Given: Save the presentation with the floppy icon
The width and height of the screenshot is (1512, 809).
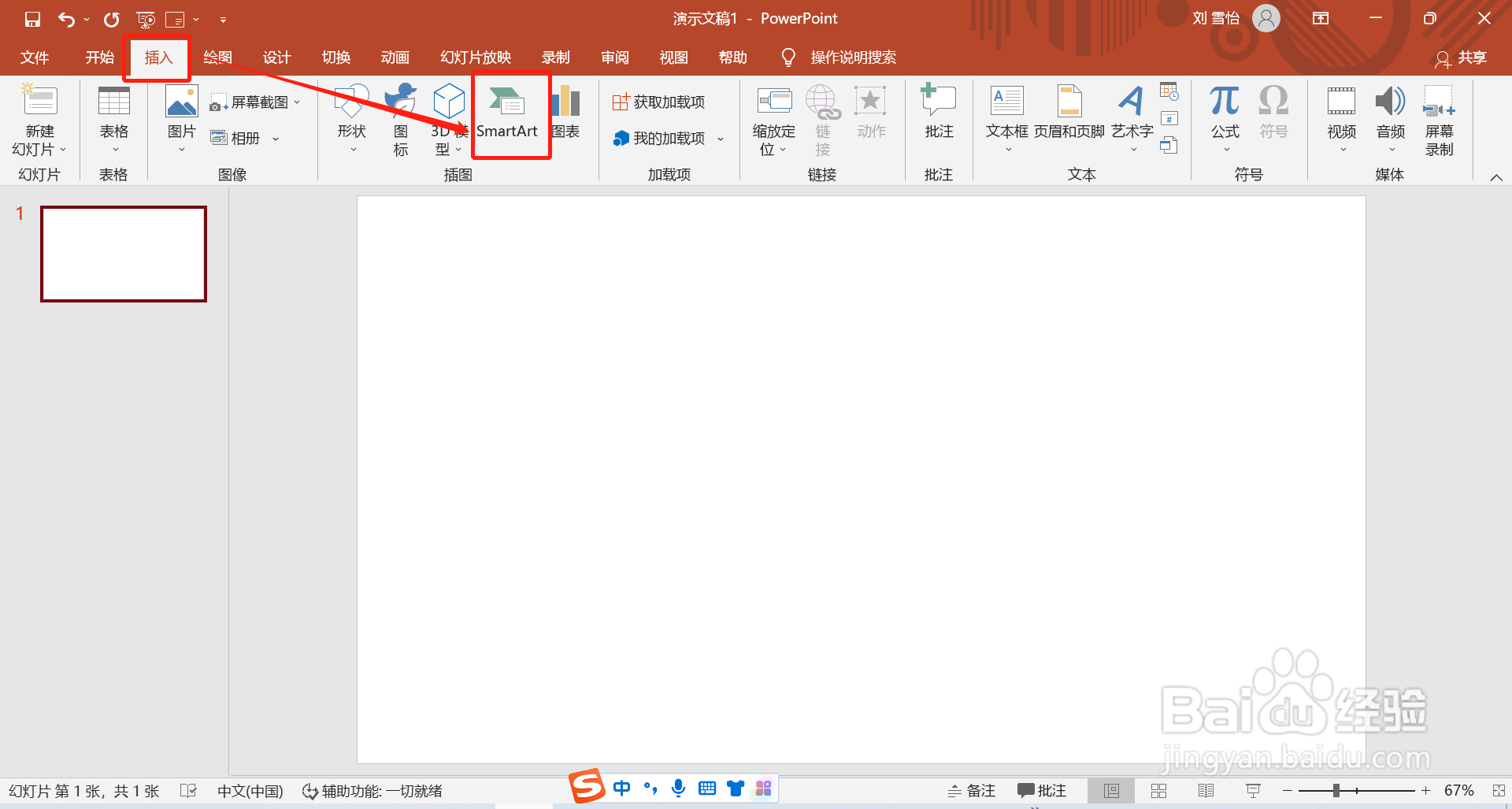Looking at the screenshot, I should (x=32, y=19).
